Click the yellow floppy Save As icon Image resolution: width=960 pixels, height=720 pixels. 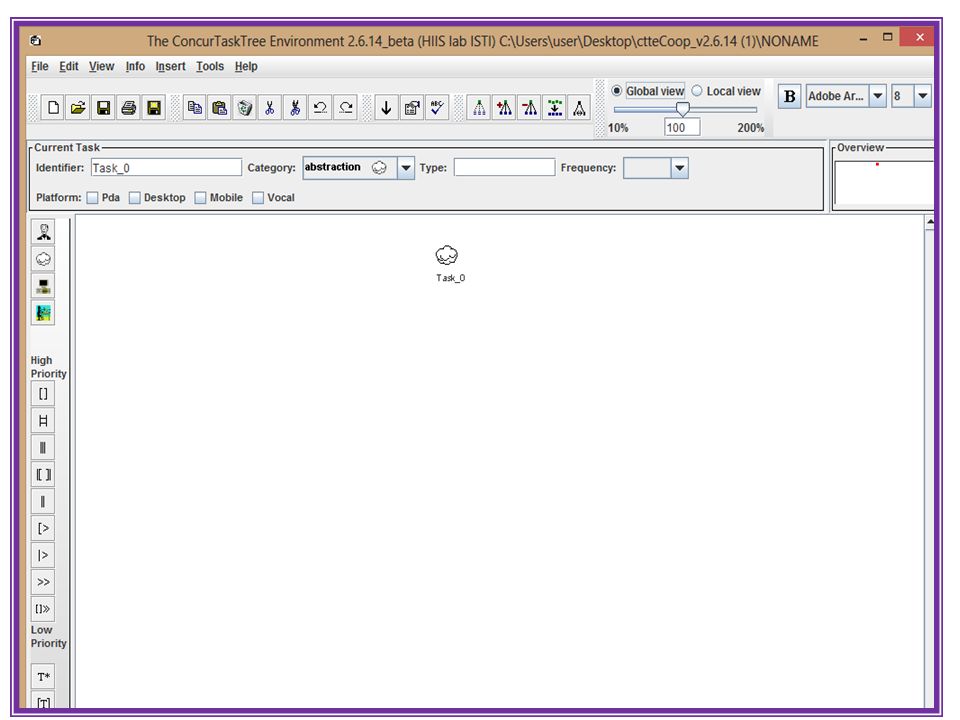[154, 108]
